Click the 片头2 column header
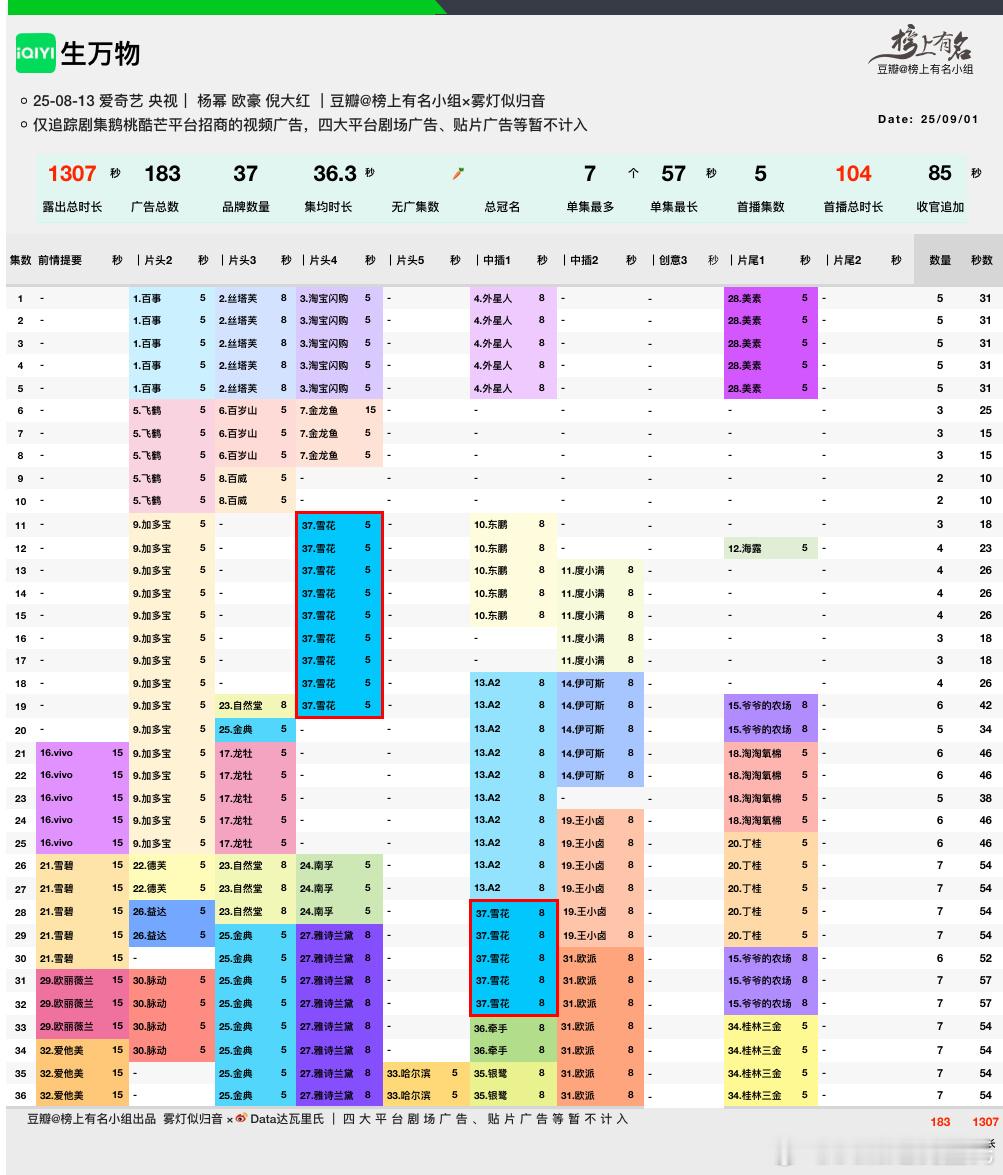The image size is (1003, 1175). coord(158,260)
